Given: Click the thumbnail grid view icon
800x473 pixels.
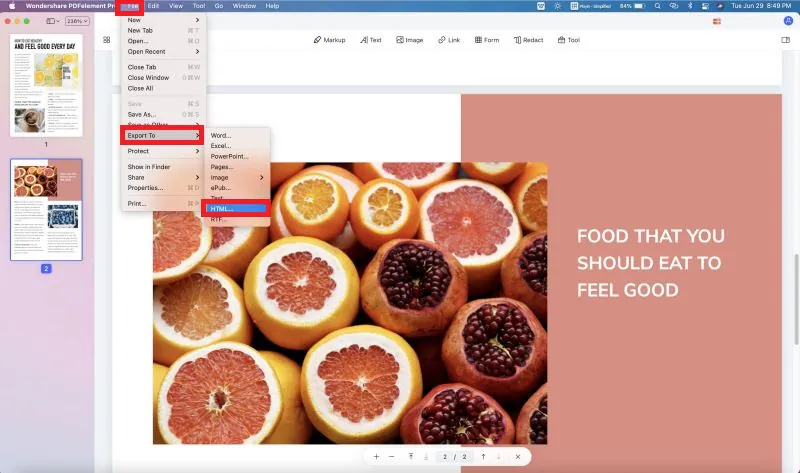Looking at the screenshot, I should point(107,40).
